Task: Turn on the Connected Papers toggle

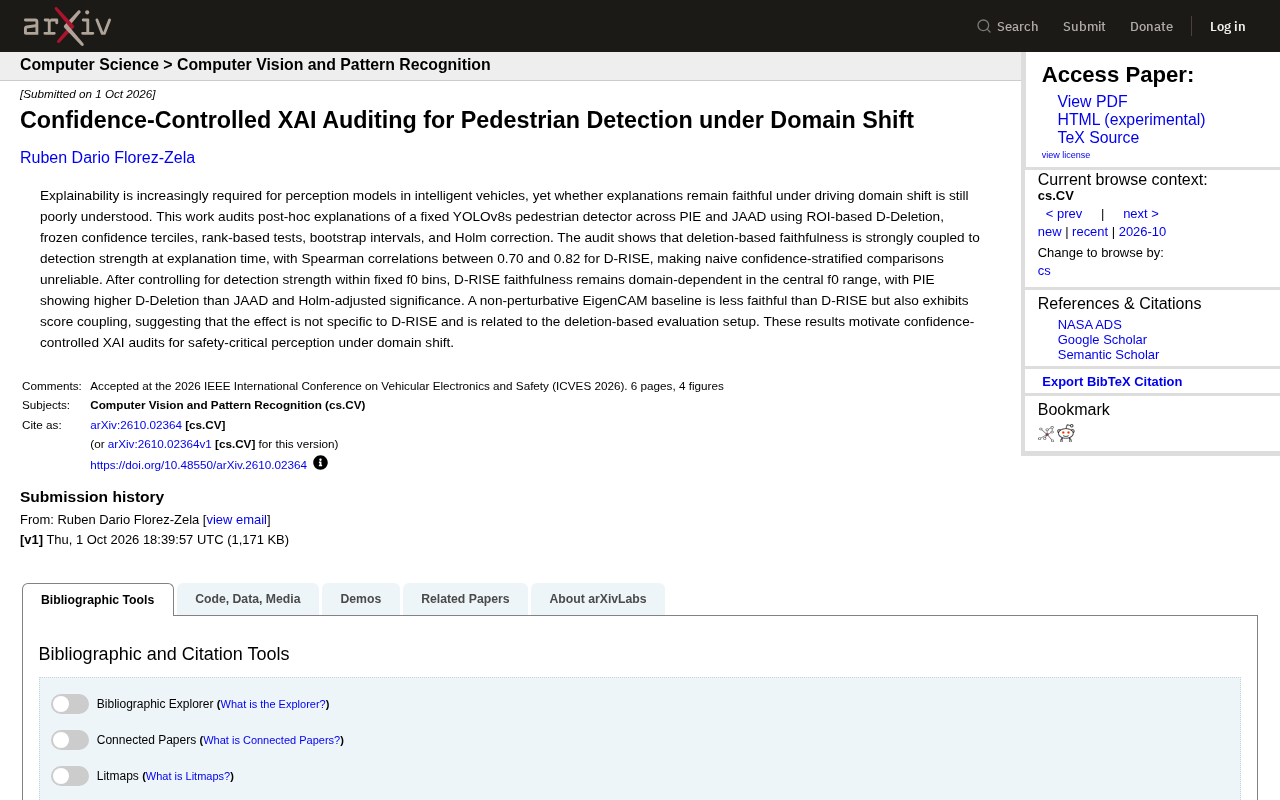Action: tap(70, 740)
